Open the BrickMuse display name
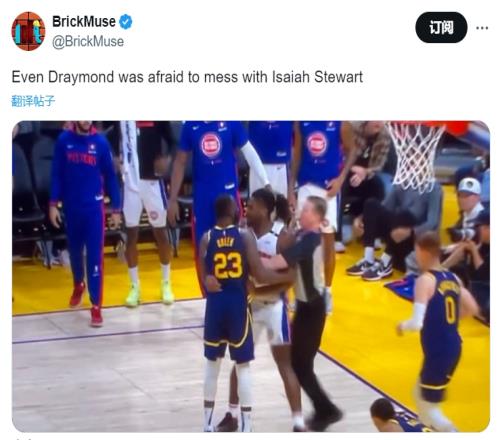 click(x=84, y=22)
